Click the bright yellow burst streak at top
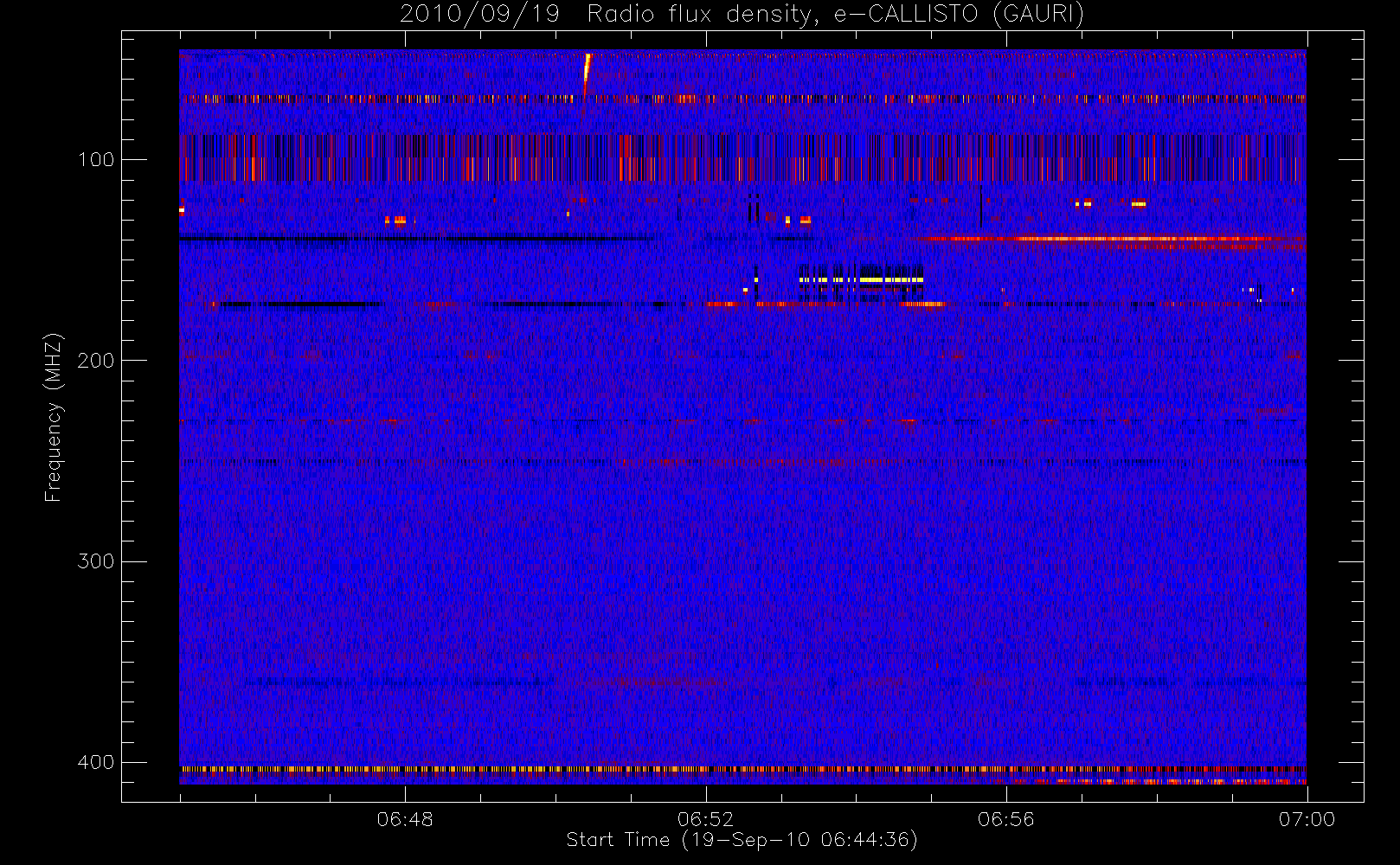Viewport: 1400px width, 865px height. click(587, 73)
